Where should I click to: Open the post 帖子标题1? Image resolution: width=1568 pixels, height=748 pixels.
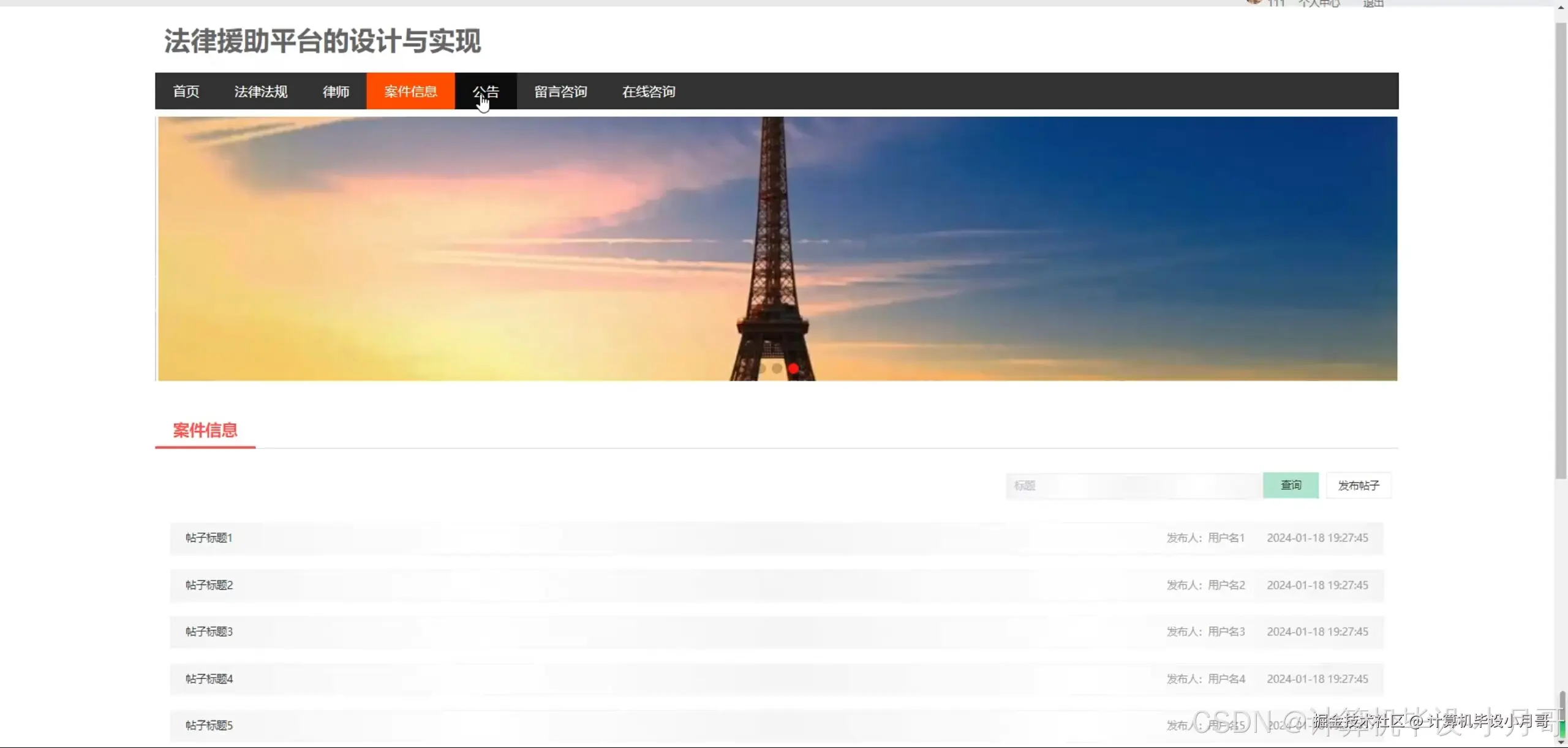click(209, 538)
